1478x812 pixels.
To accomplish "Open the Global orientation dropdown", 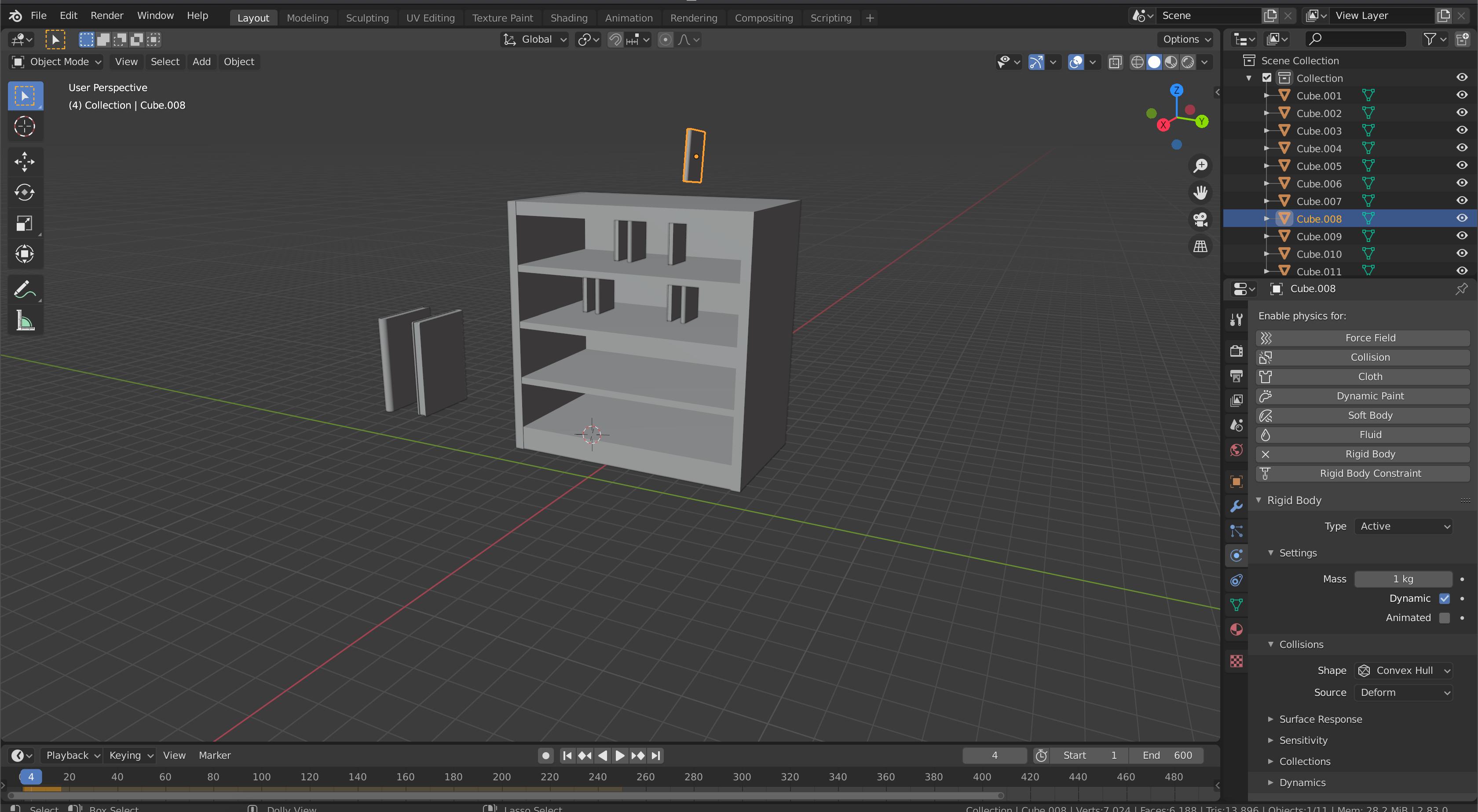I will (x=535, y=40).
